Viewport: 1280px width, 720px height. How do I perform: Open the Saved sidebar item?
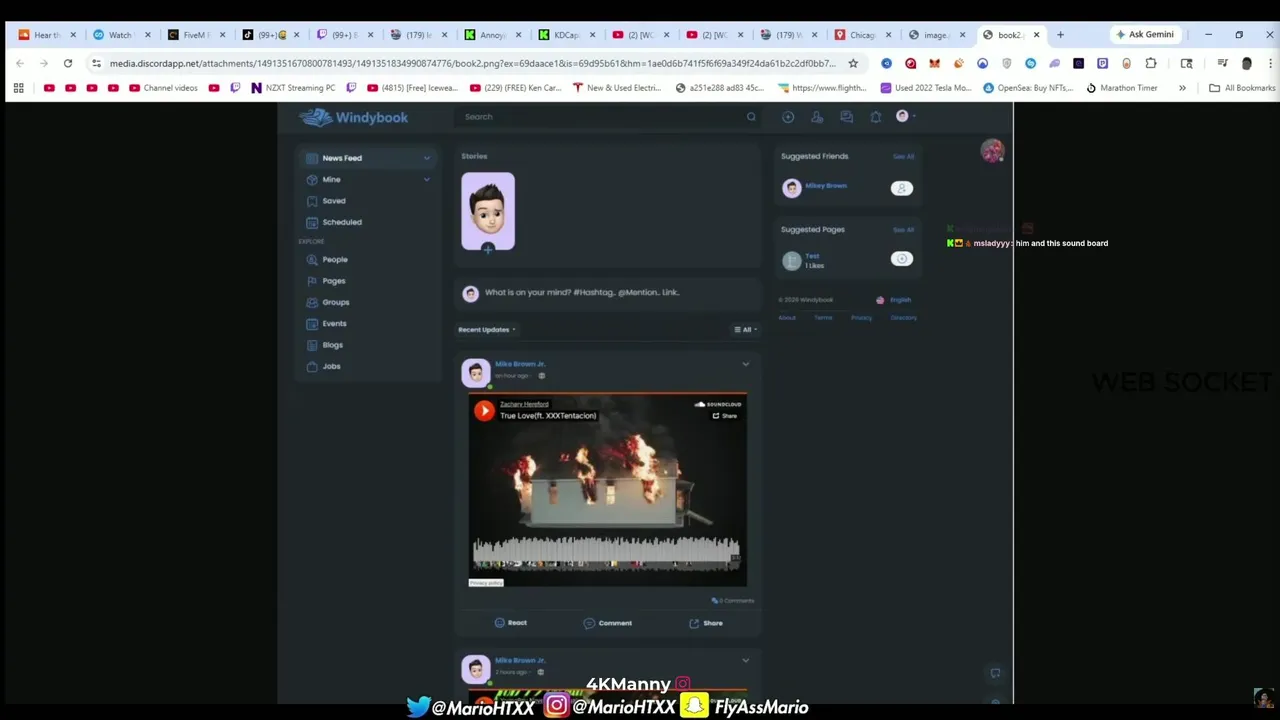333,201
